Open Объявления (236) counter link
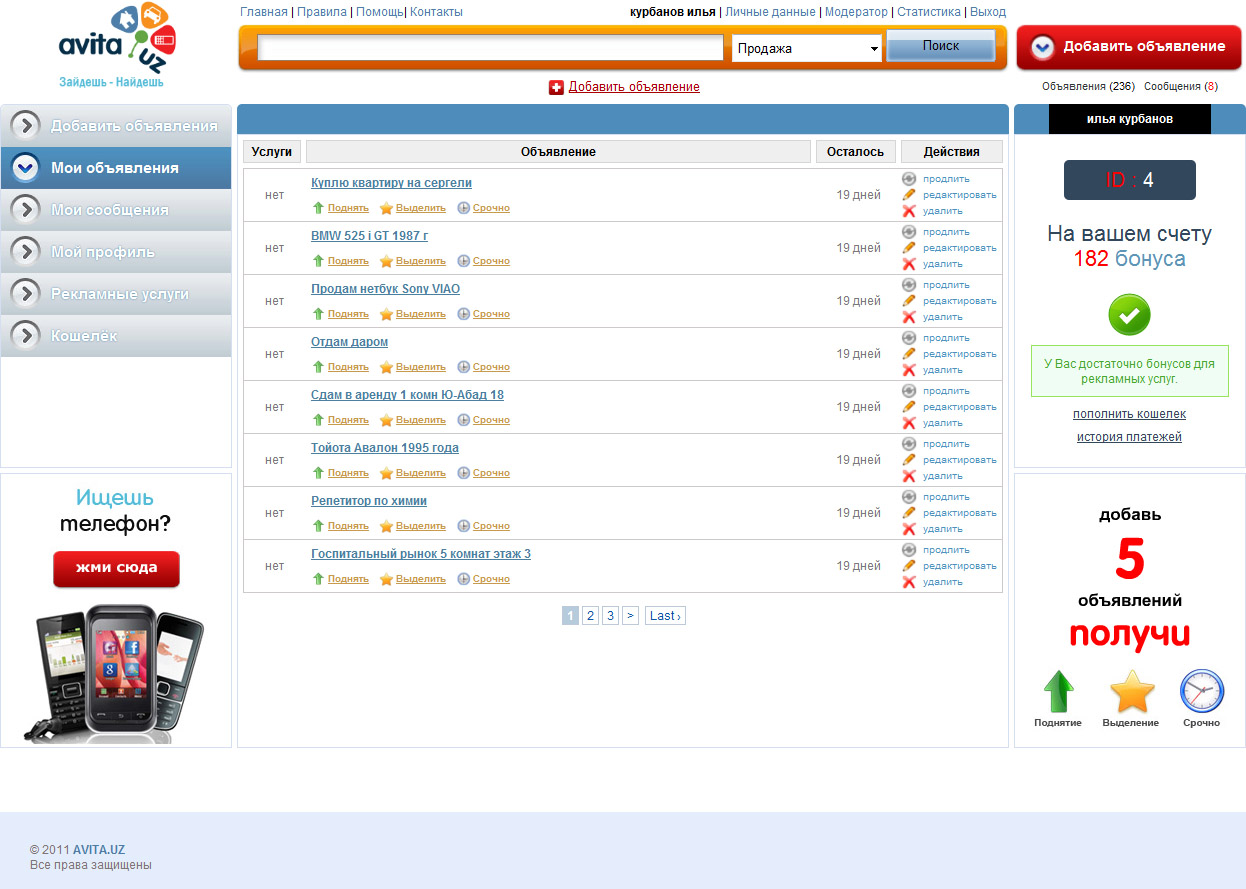Screen dimensions: 1246x889 click(x=1088, y=87)
